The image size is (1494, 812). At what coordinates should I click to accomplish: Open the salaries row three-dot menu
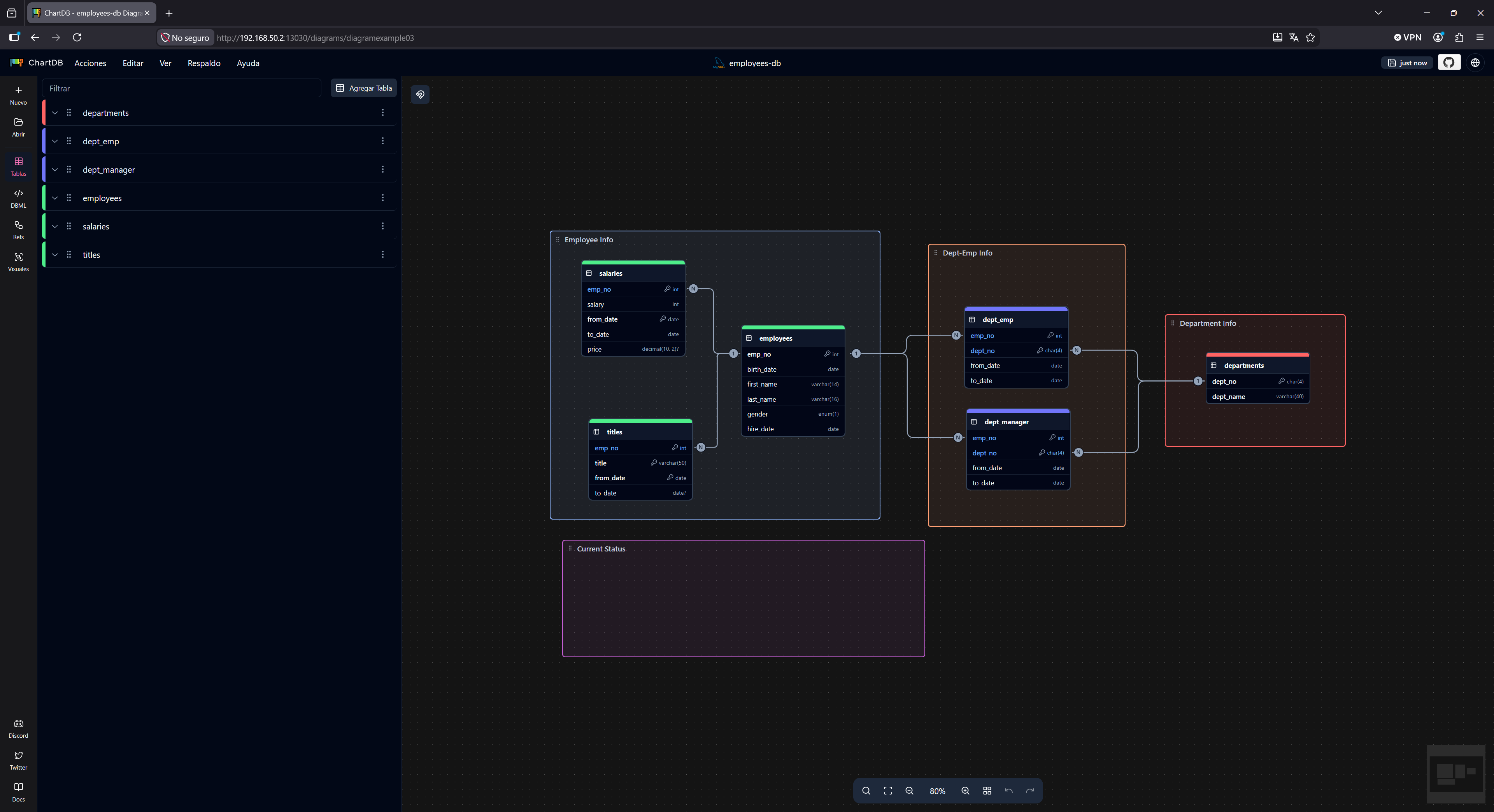coord(383,226)
